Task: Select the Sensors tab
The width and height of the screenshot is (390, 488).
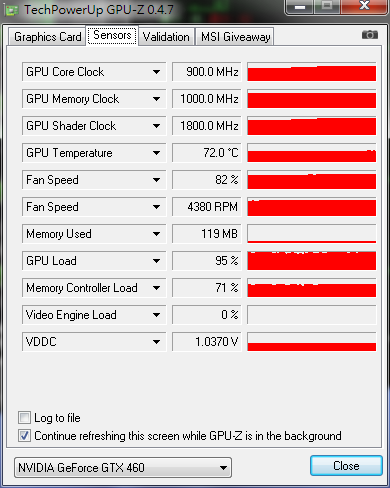Action: click(112, 35)
